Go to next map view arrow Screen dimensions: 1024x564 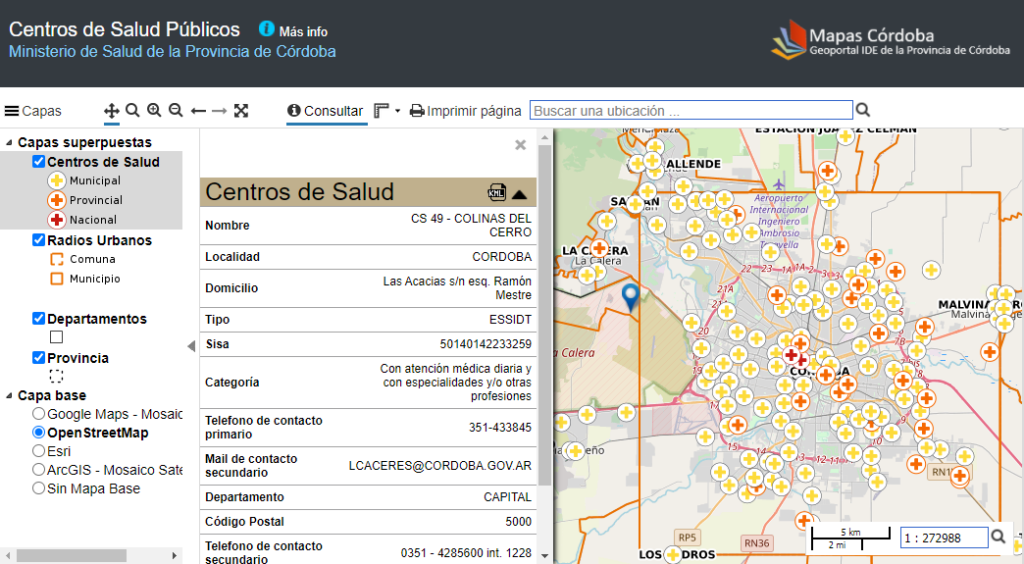(x=219, y=111)
